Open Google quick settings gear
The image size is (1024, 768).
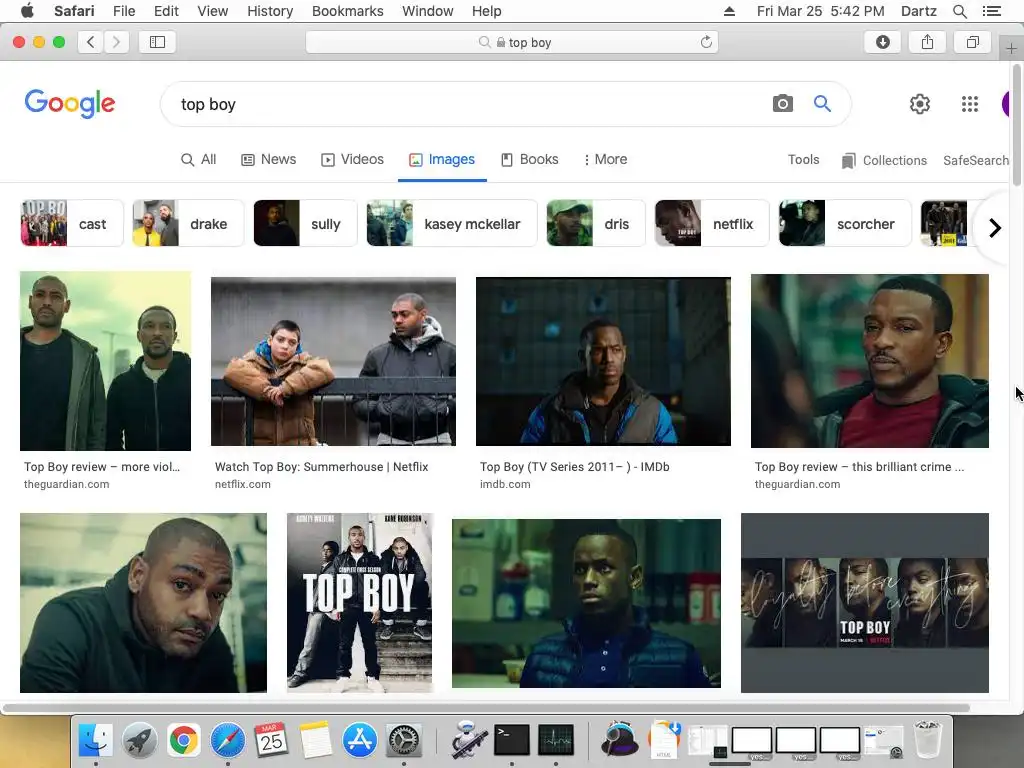920,104
